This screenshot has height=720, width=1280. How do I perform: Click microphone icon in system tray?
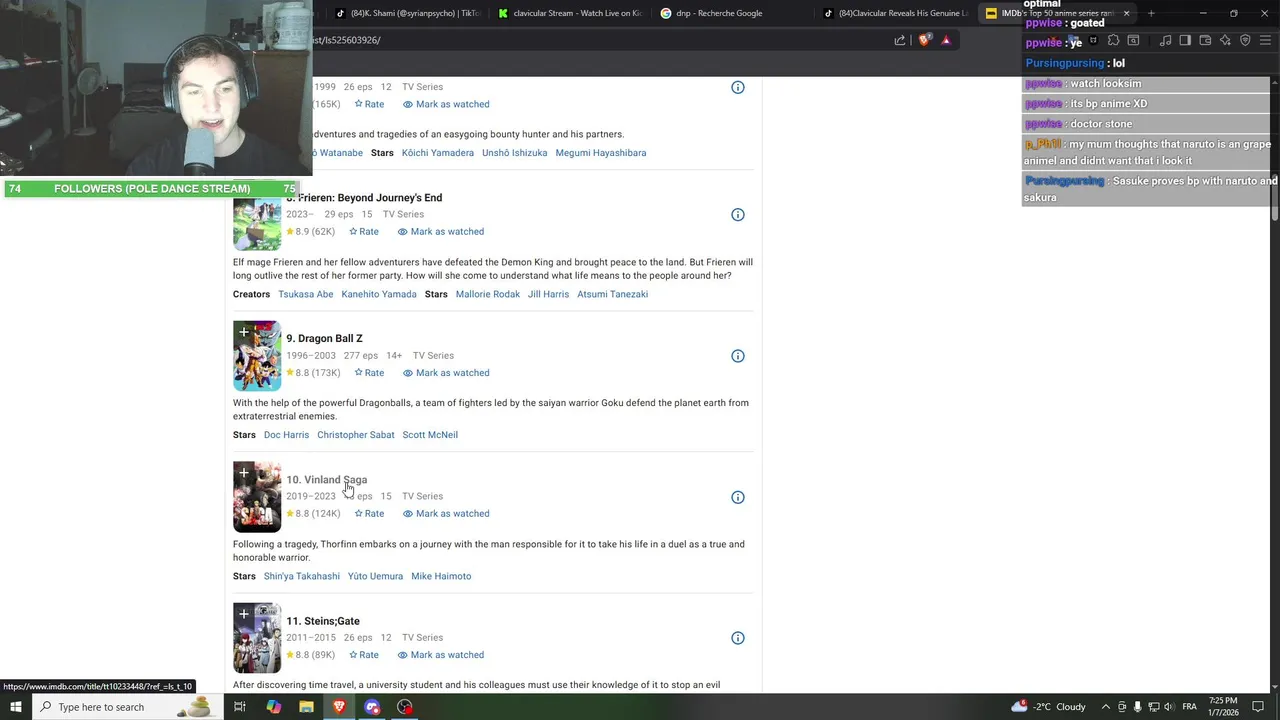point(1138,707)
